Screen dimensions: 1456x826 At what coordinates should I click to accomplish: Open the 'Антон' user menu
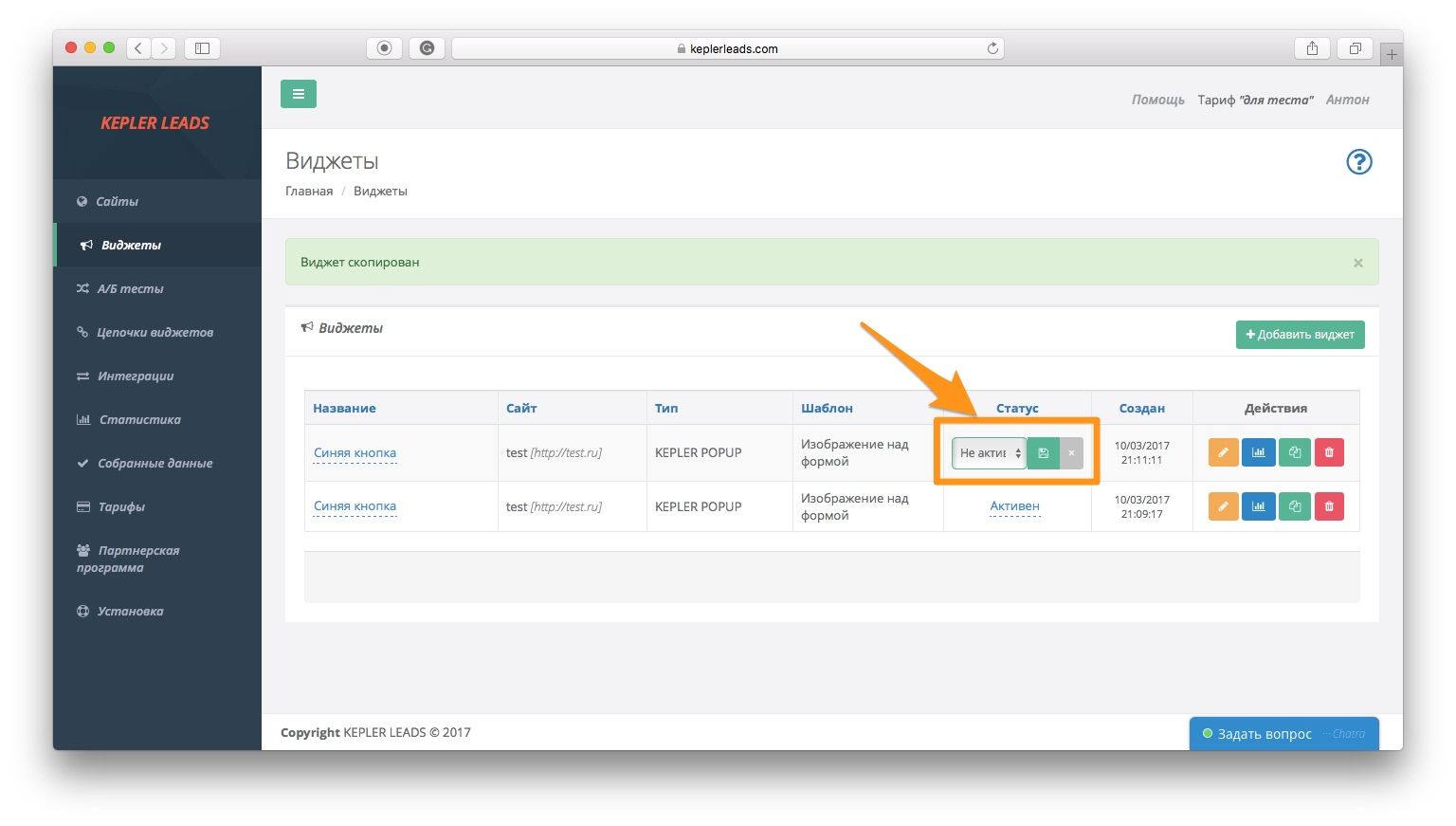[1347, 100]
